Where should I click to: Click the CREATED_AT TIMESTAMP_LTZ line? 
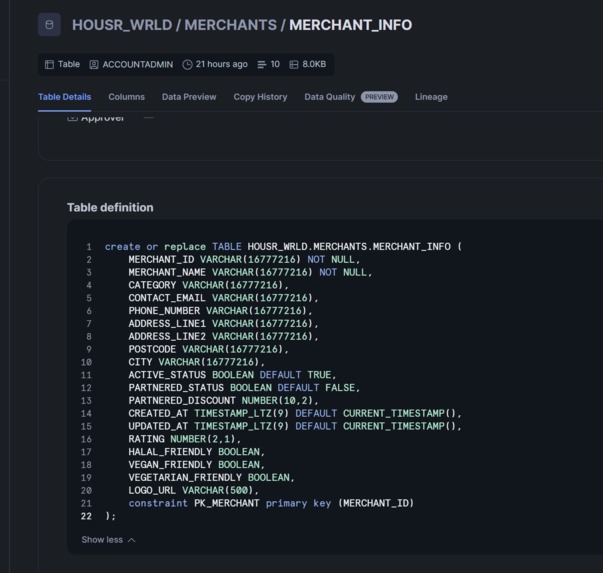coord(295,413)
